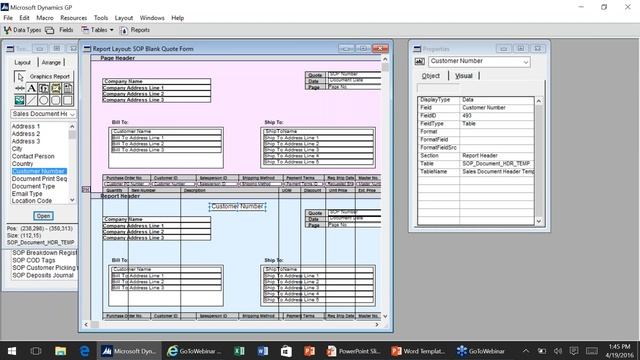Click the Data Types toolbar icon
This screenshot has width=640, height=360.
click(x=8, y=30)
